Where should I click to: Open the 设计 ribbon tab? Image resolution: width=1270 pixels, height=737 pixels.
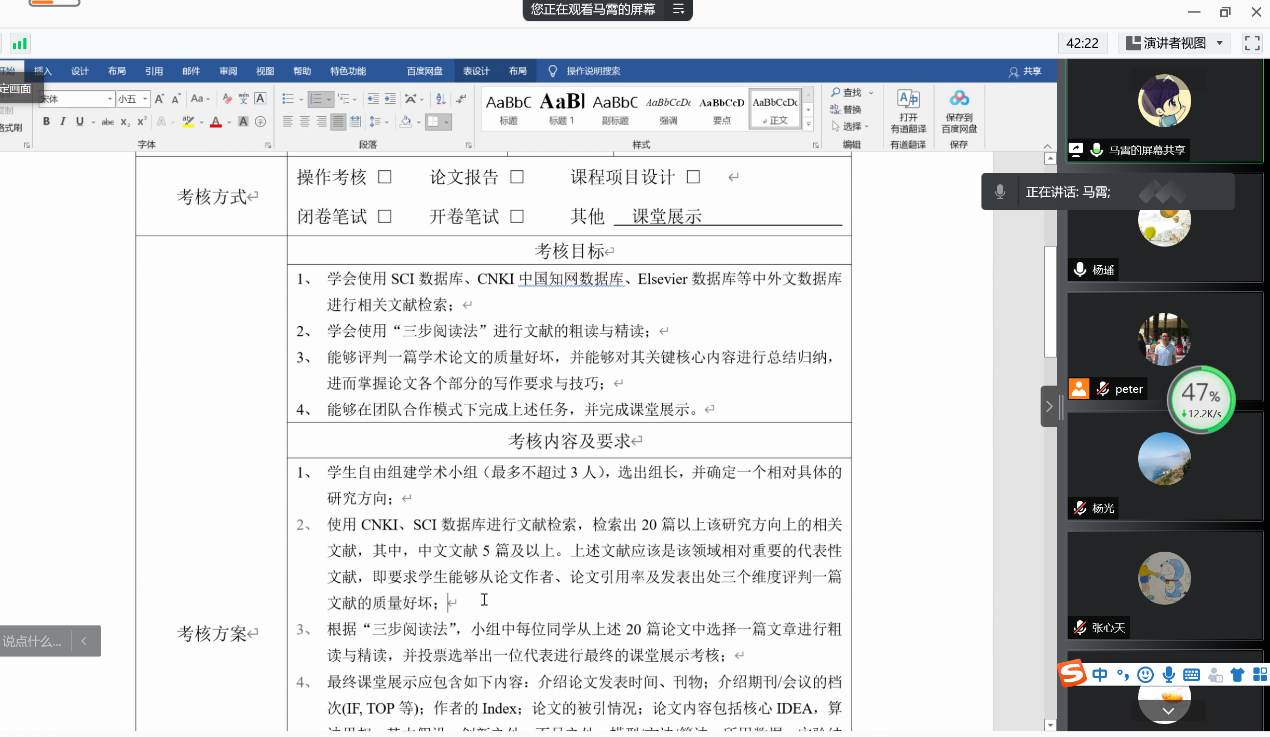[x=80, y=71]
